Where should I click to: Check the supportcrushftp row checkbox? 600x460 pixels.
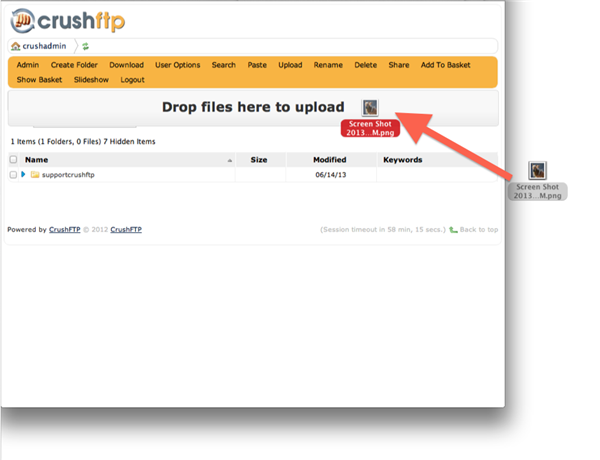click(13, 175)
